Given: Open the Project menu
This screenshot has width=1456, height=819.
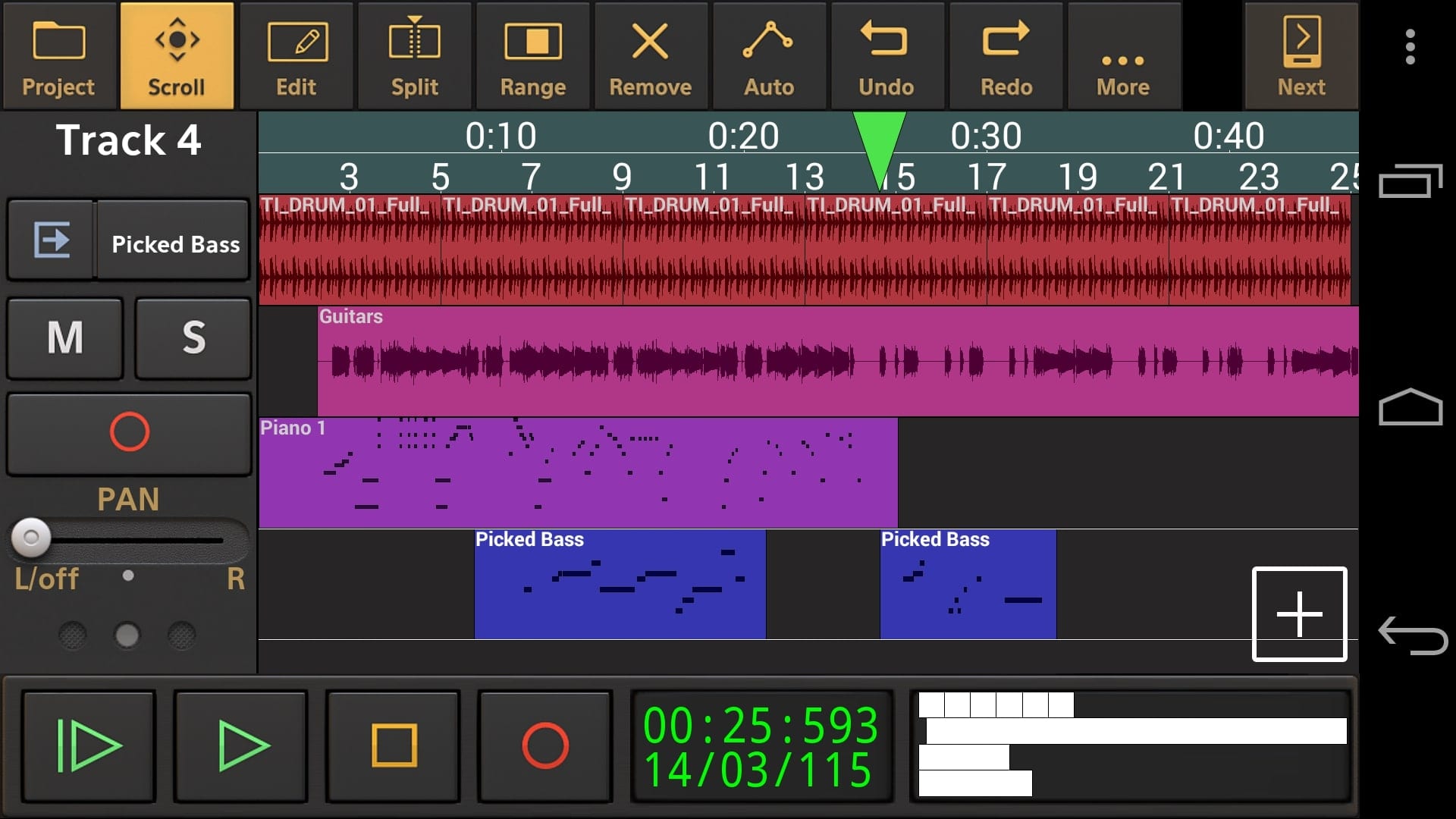Looking at the screenshot, I should 58,57.
